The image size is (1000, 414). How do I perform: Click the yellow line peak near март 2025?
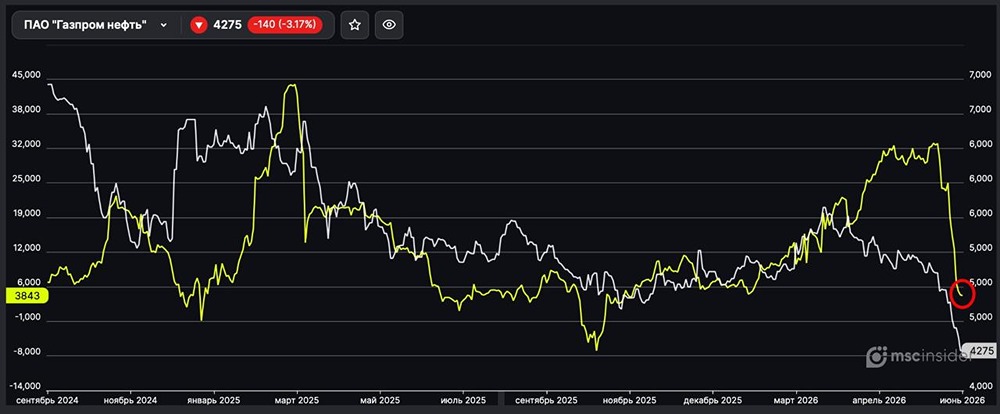pos(291,85)
